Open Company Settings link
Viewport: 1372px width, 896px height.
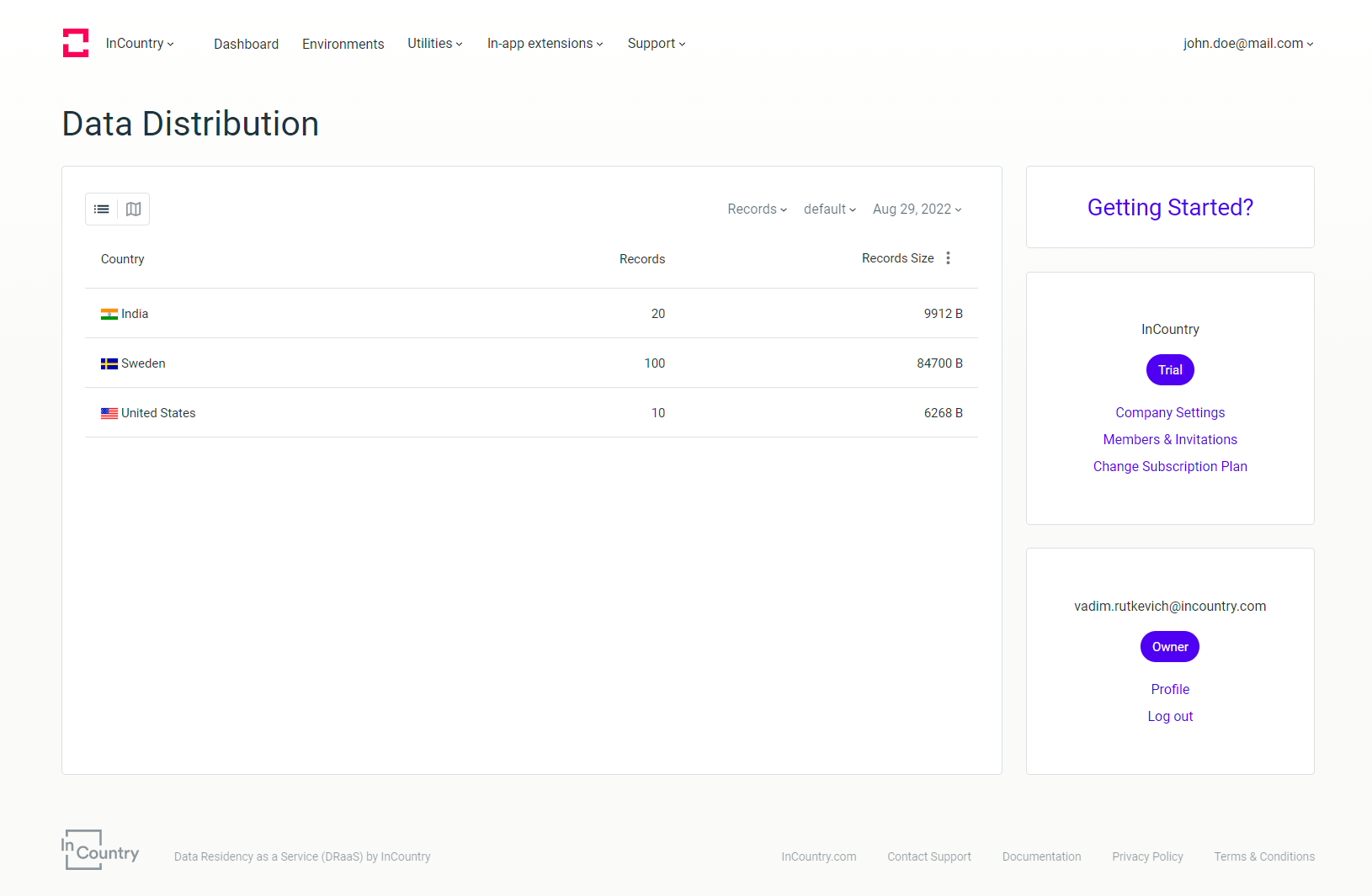click(x=1170, y=413)
